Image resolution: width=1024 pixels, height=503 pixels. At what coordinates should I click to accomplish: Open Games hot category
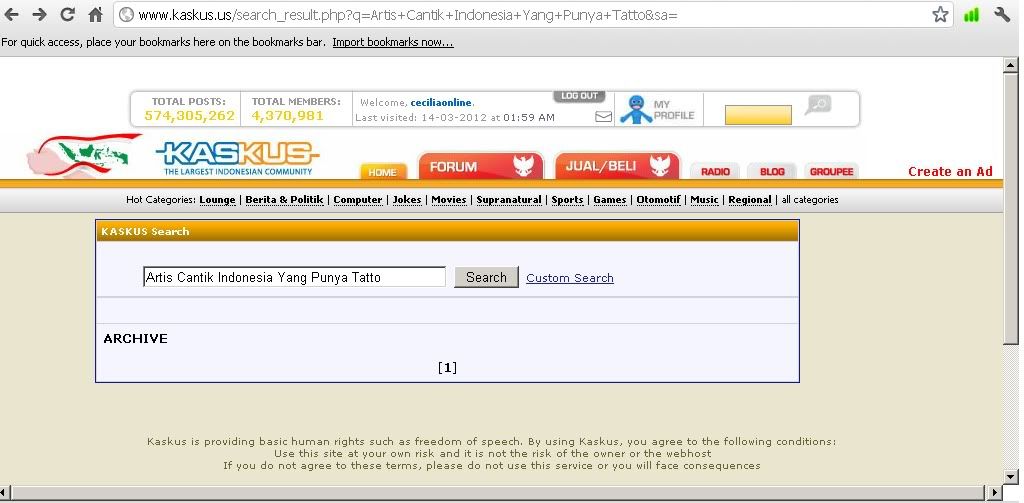[610, 200]
